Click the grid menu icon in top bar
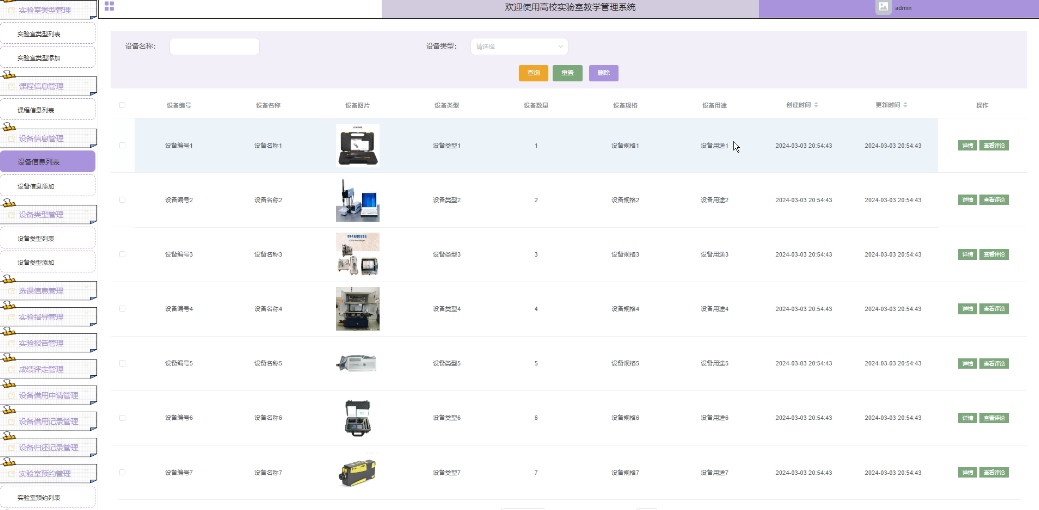The width and height of the screenshot is (1039, 510). [109, 7]
